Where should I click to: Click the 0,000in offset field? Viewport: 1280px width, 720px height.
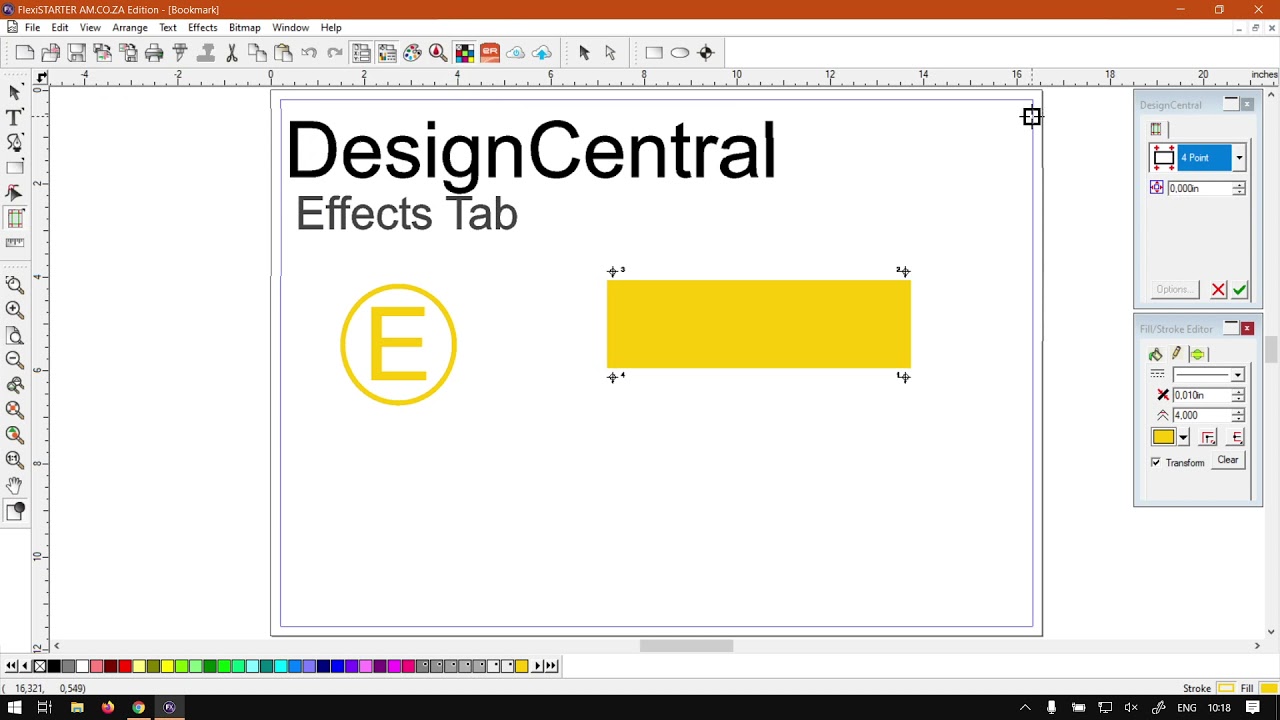point(1199,188)
